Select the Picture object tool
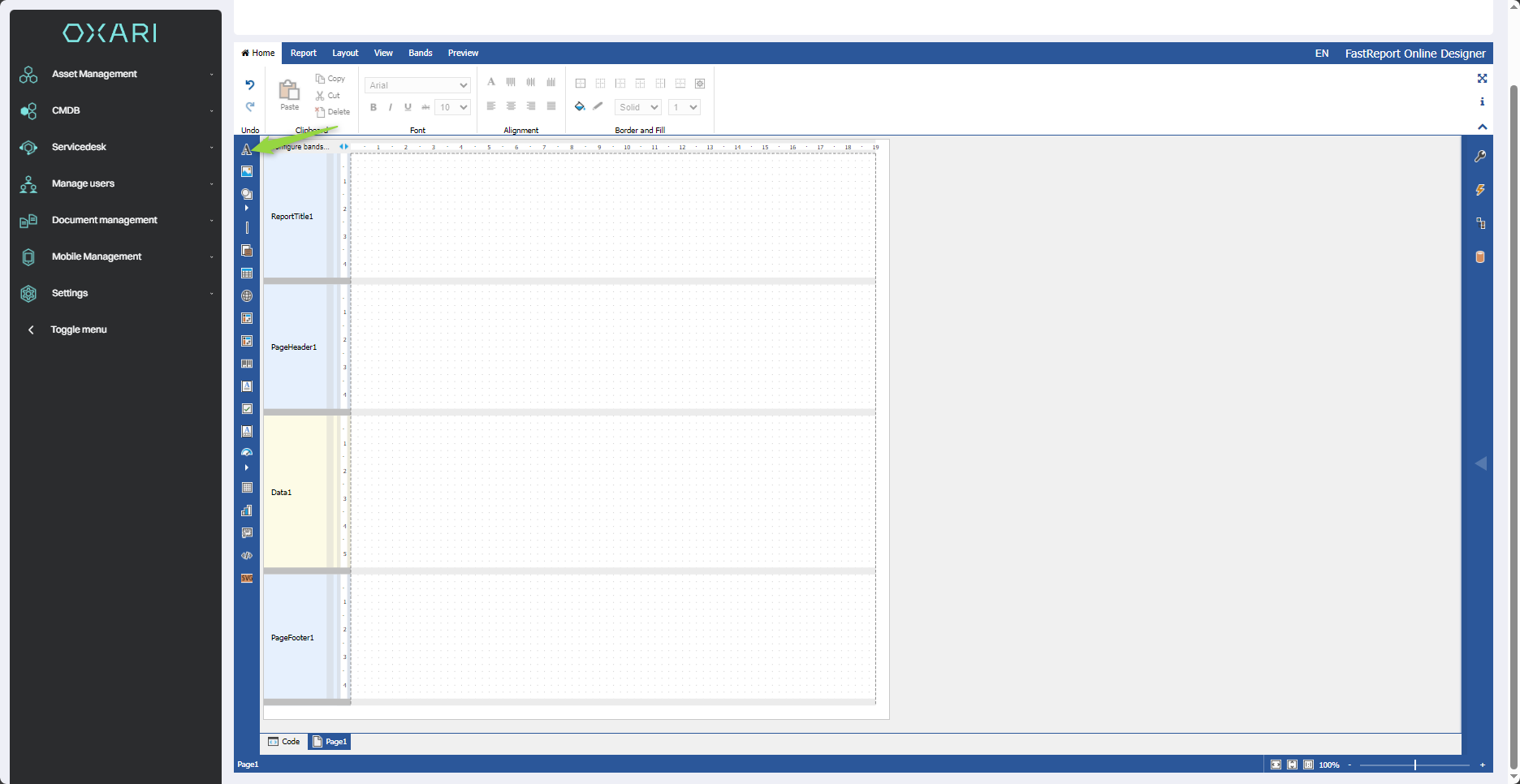Viewport: 1520px width, 784px height. pos(247,171)
